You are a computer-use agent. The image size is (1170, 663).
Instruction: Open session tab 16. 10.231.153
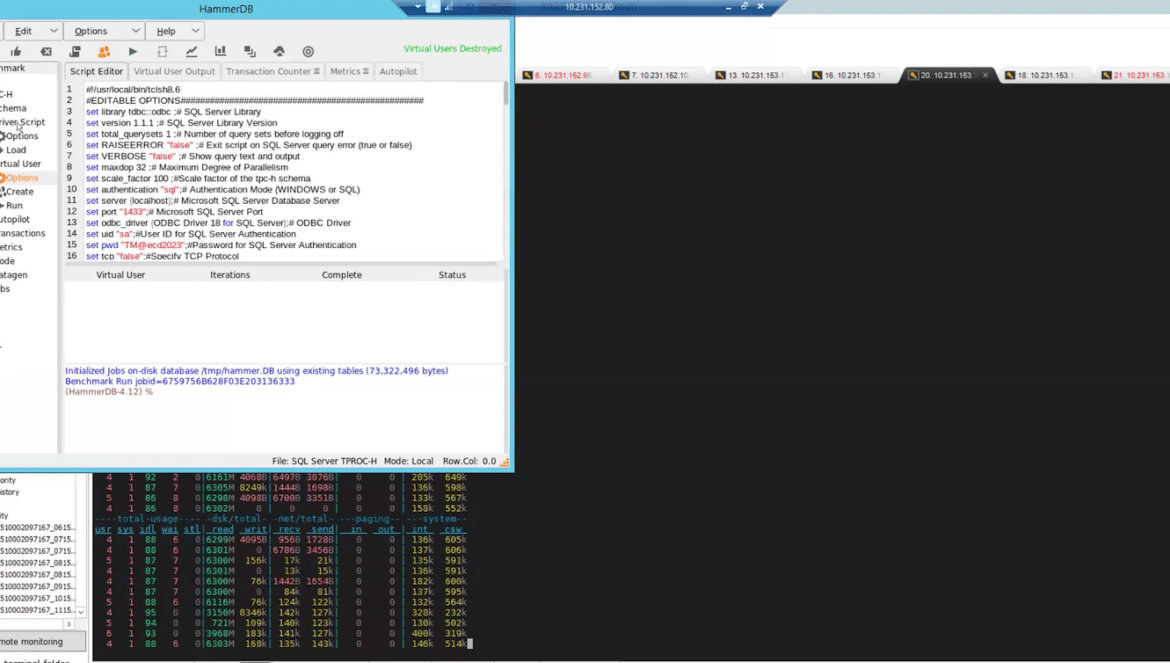click(x=852, y=75)
